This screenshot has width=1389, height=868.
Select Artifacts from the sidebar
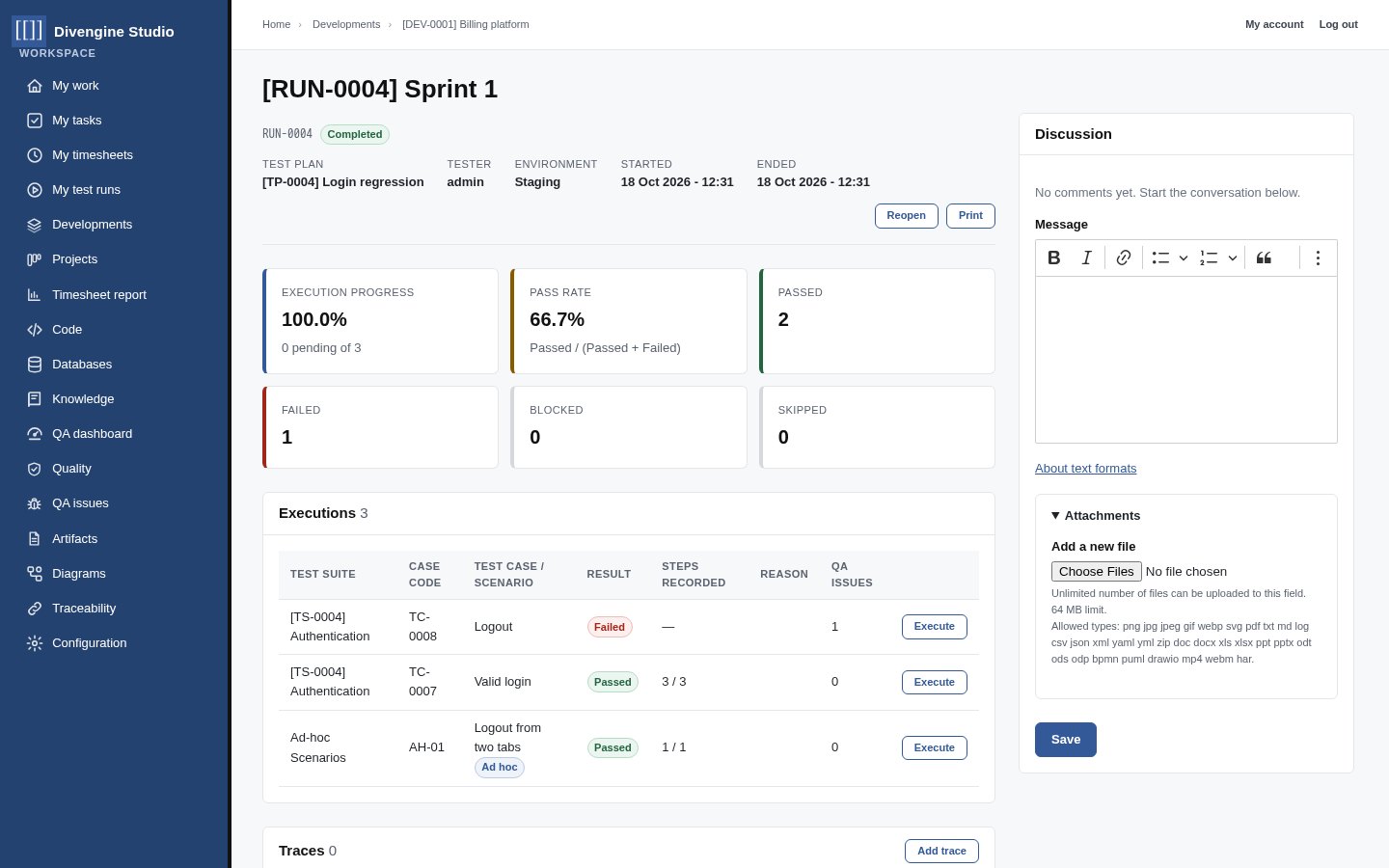pos(74,539)
